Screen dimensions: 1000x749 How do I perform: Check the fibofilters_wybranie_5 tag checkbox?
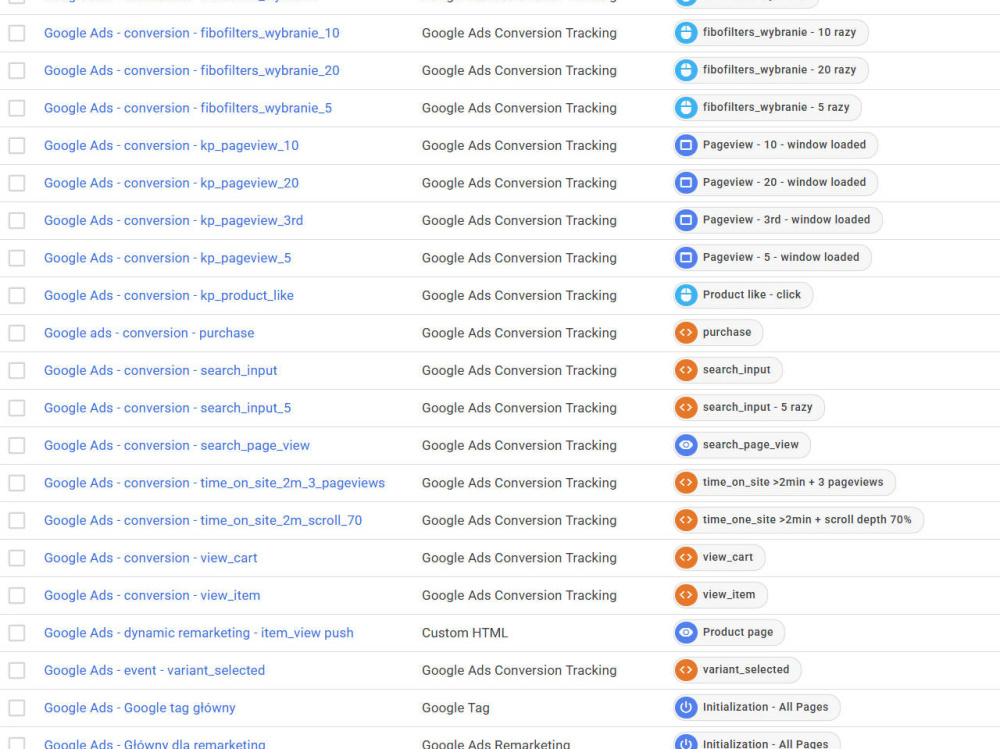tap(17, 108)
